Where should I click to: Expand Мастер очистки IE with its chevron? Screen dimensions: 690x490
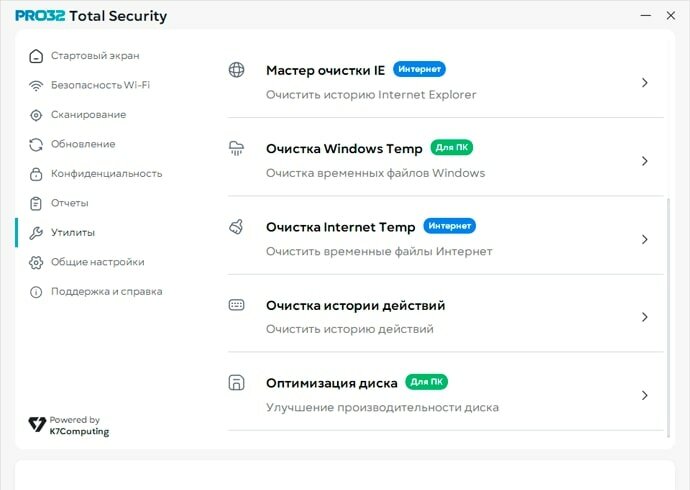tap(645, 83)
